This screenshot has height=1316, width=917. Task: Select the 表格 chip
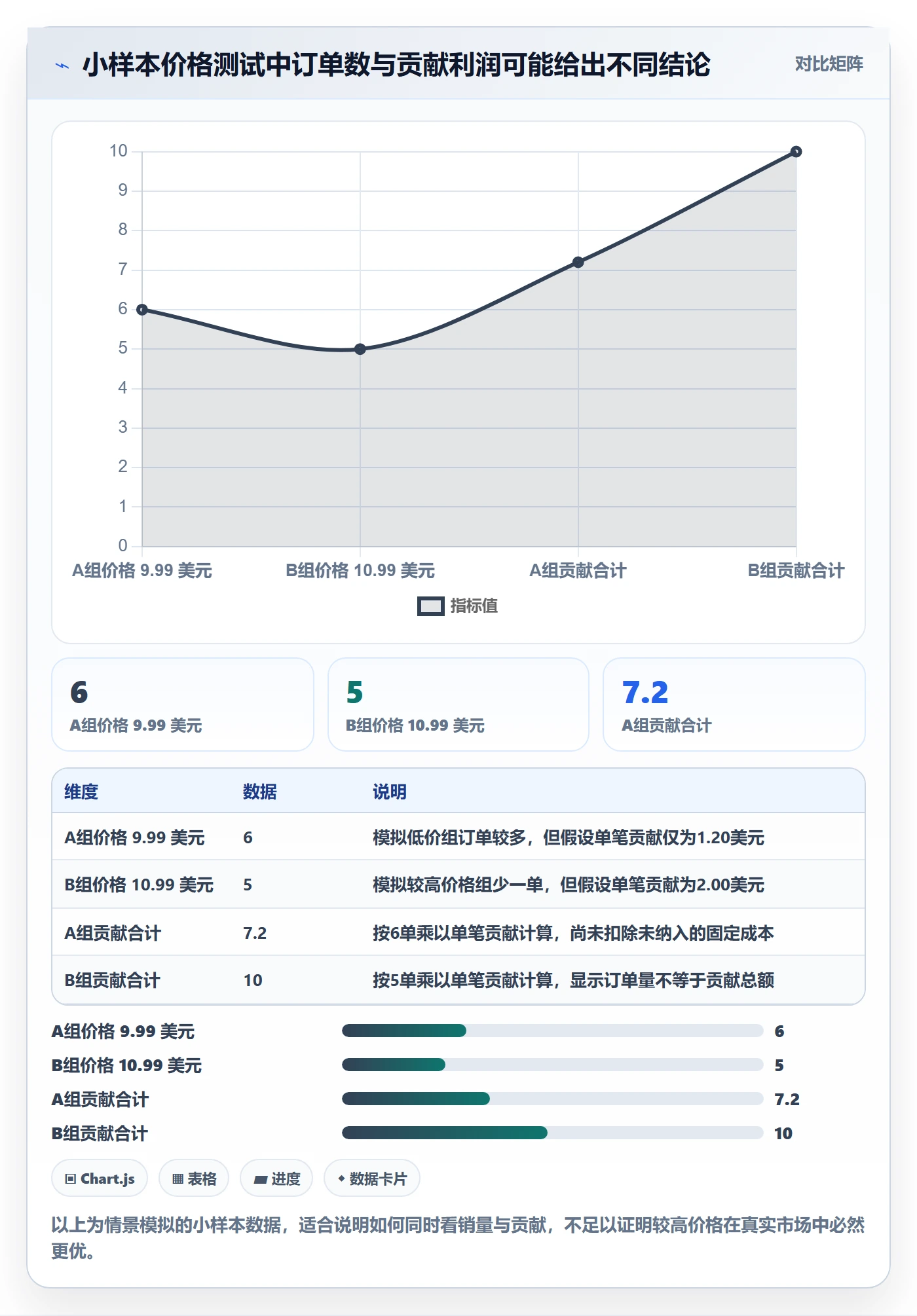tap(194, 1179)
